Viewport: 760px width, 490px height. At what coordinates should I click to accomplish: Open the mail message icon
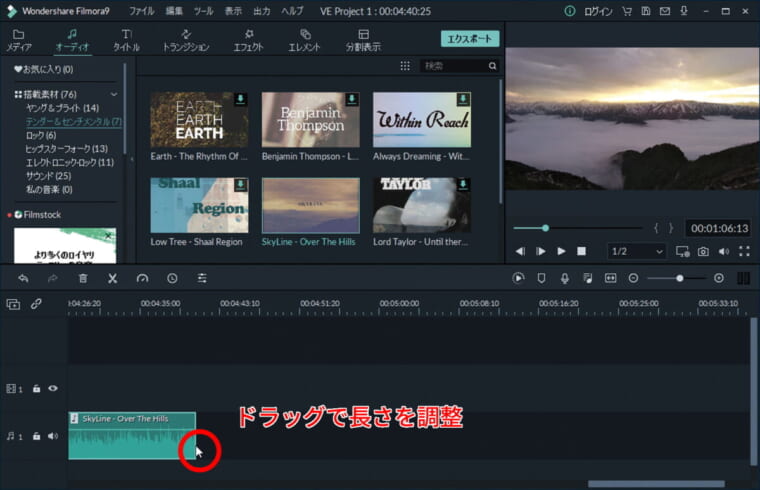665,11
